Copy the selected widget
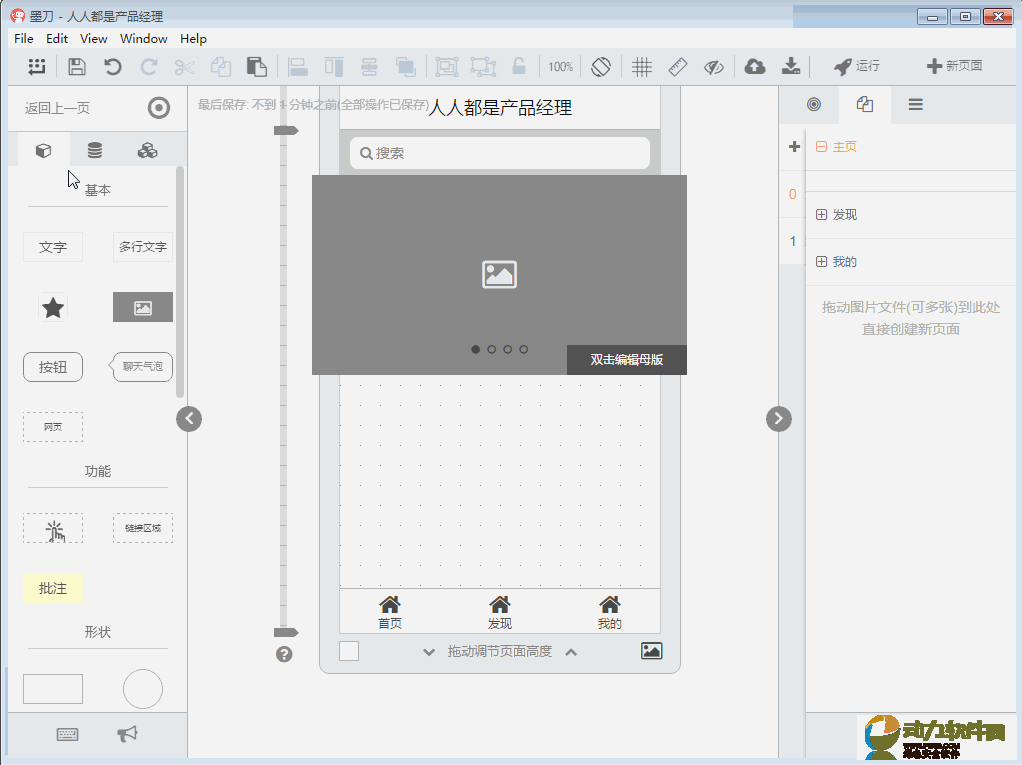Image resolution: width=1022 pixels, height=765 pixels. pos(220,66)
